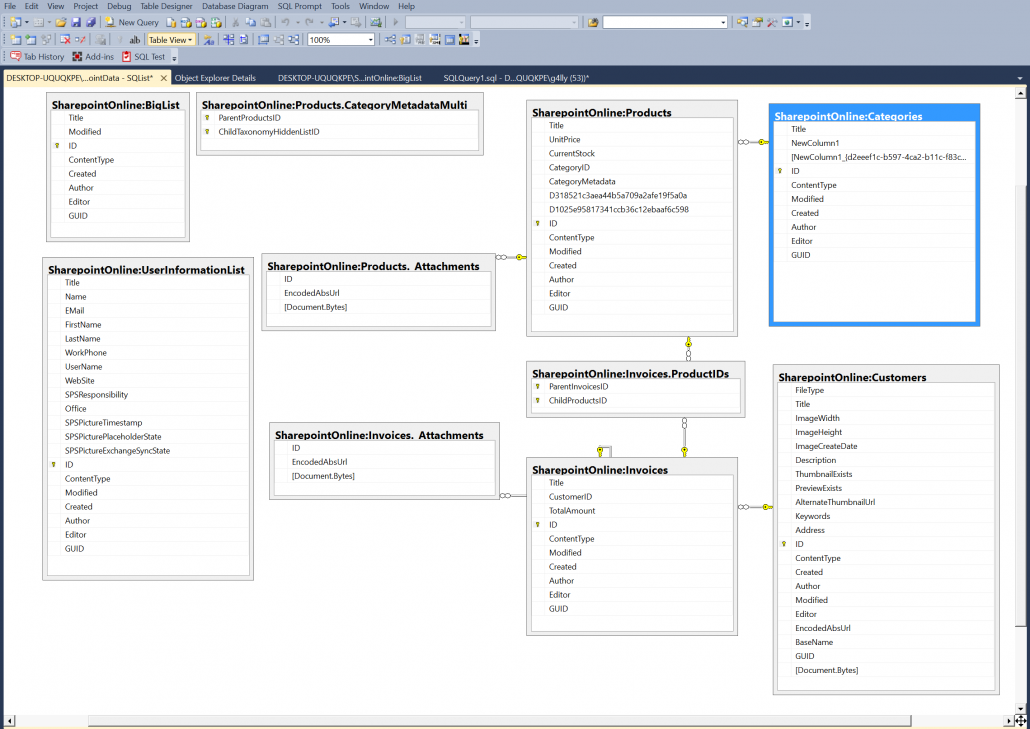The image size is (1030, 729).
Task: Click the New Text Annotation (abl) icon
Action: (135, 38)
